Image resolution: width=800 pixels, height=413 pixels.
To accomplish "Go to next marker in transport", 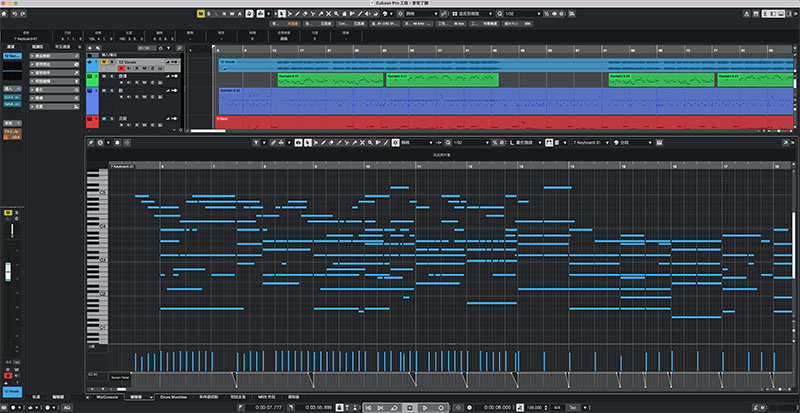I will [x=381, y=407].
